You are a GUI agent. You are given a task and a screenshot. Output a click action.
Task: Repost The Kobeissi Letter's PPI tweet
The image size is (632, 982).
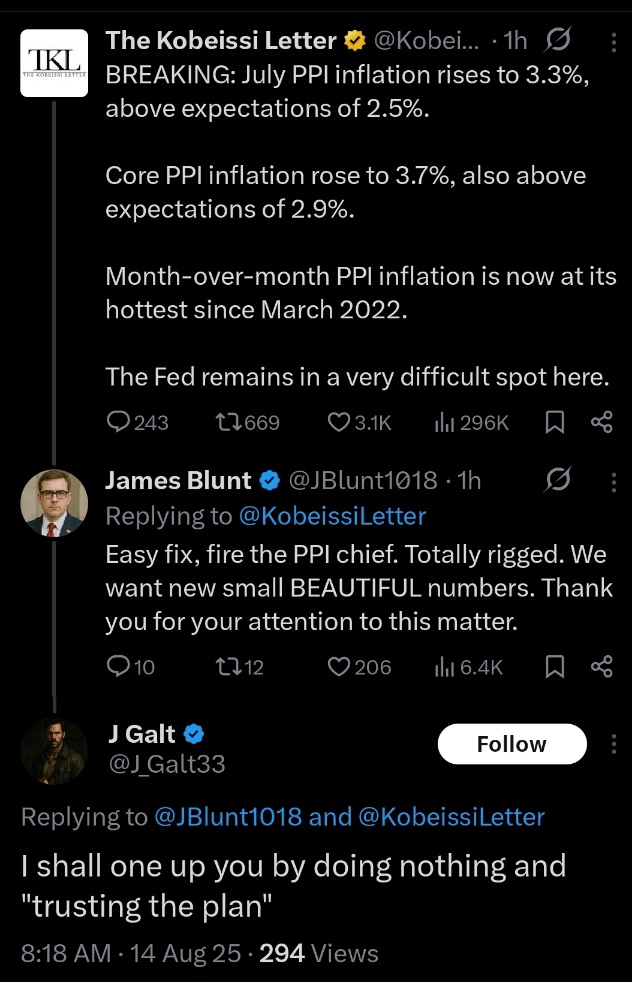click(247, 423)
